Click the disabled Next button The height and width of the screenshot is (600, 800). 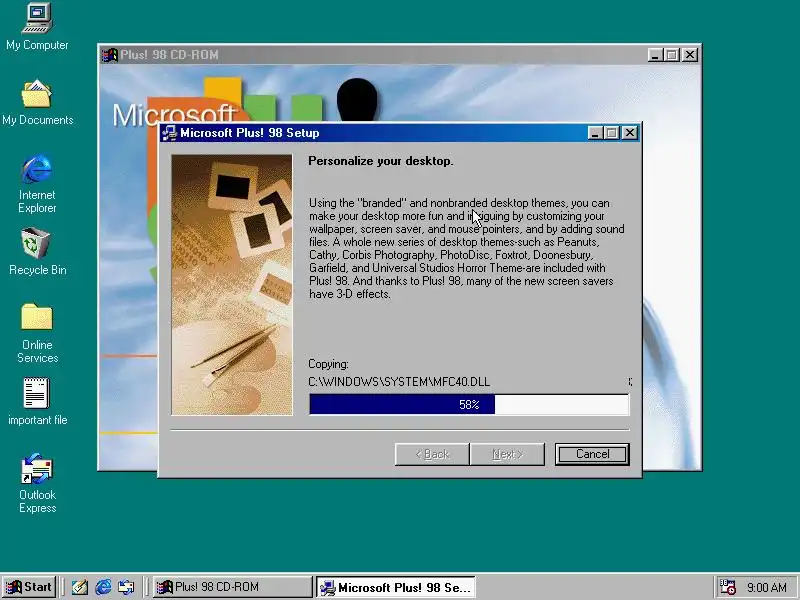click(x=507, y=454)
